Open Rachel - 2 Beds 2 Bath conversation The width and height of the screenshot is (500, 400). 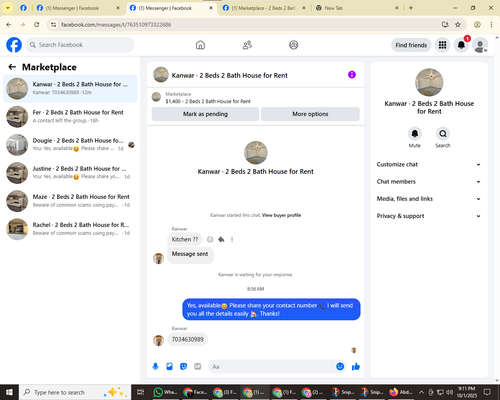[x=70, y=229]
